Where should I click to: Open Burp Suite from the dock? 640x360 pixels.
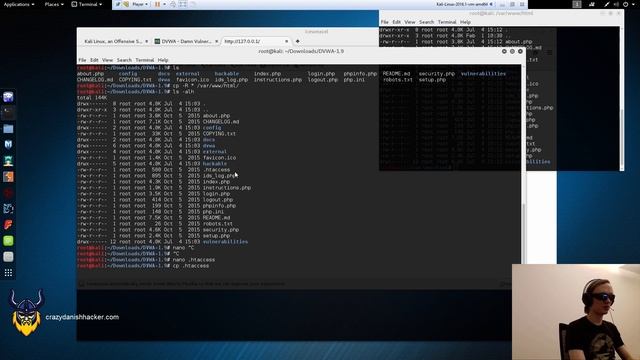[8, 177]
